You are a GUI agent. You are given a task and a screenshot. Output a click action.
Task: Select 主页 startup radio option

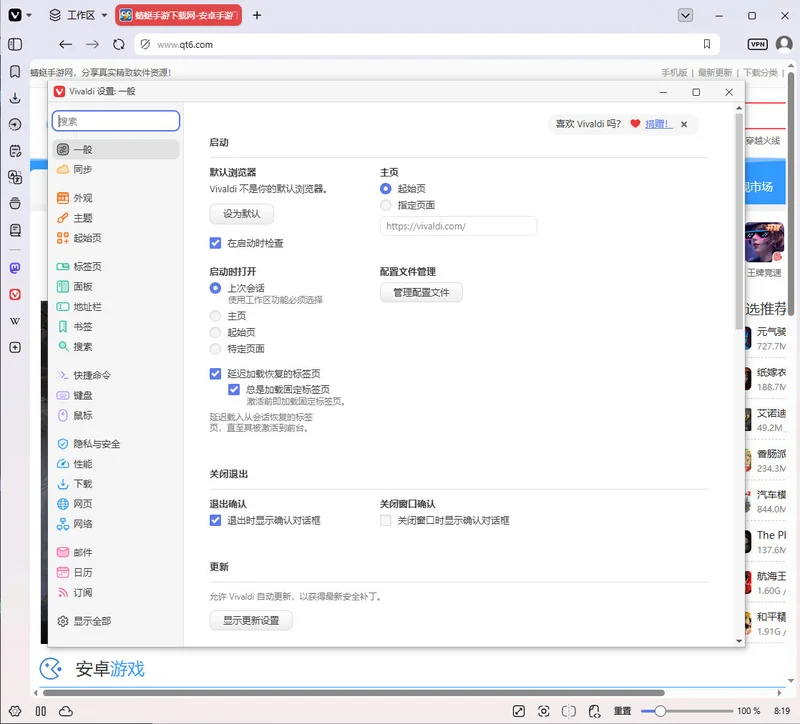click(215, 316)
